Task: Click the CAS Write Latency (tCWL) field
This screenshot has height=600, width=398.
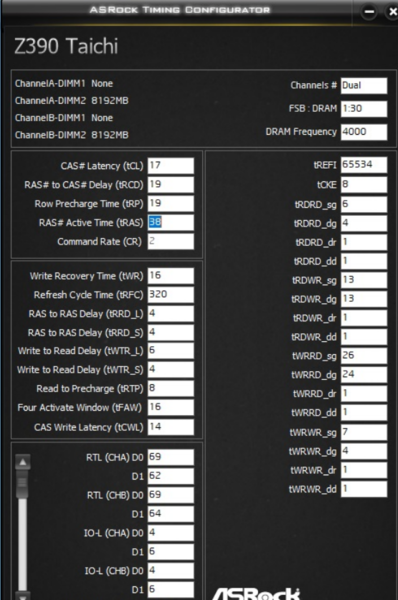Action: [x=171, y=427]
